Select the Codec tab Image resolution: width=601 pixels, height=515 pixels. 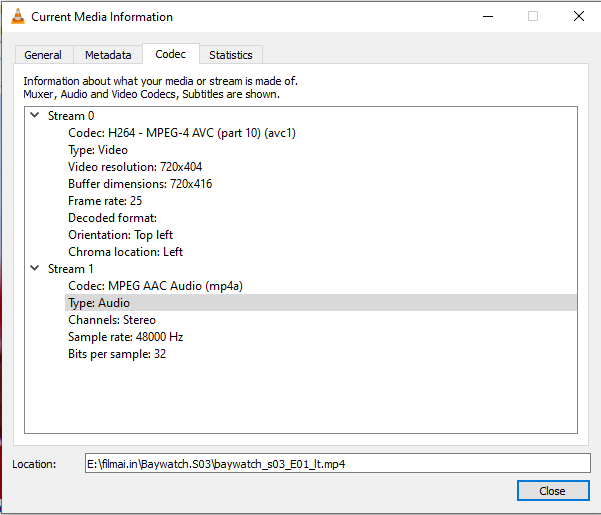(x=171, y=54)
